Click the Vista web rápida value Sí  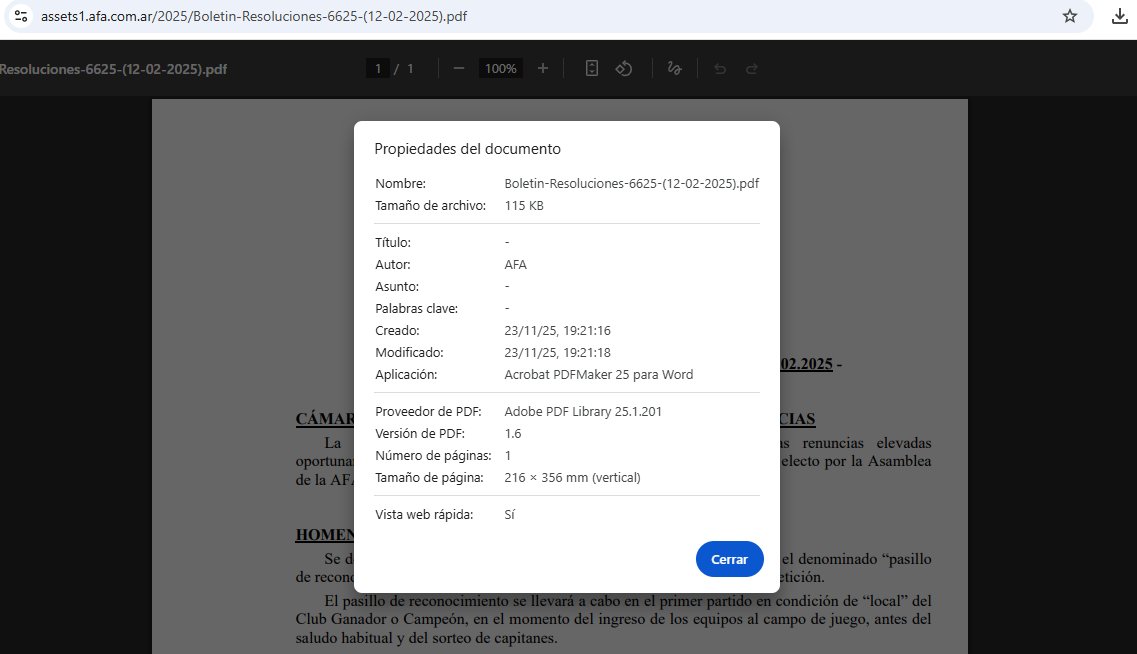tap(510, 514)
